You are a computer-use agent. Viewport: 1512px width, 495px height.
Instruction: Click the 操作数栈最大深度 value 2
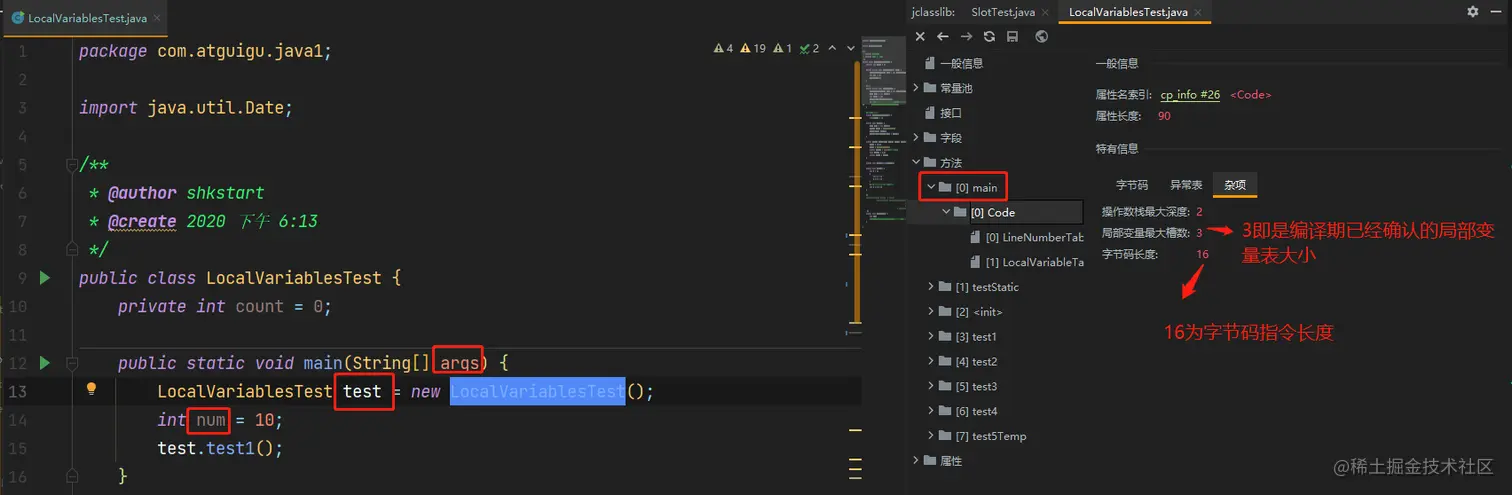1199,212
